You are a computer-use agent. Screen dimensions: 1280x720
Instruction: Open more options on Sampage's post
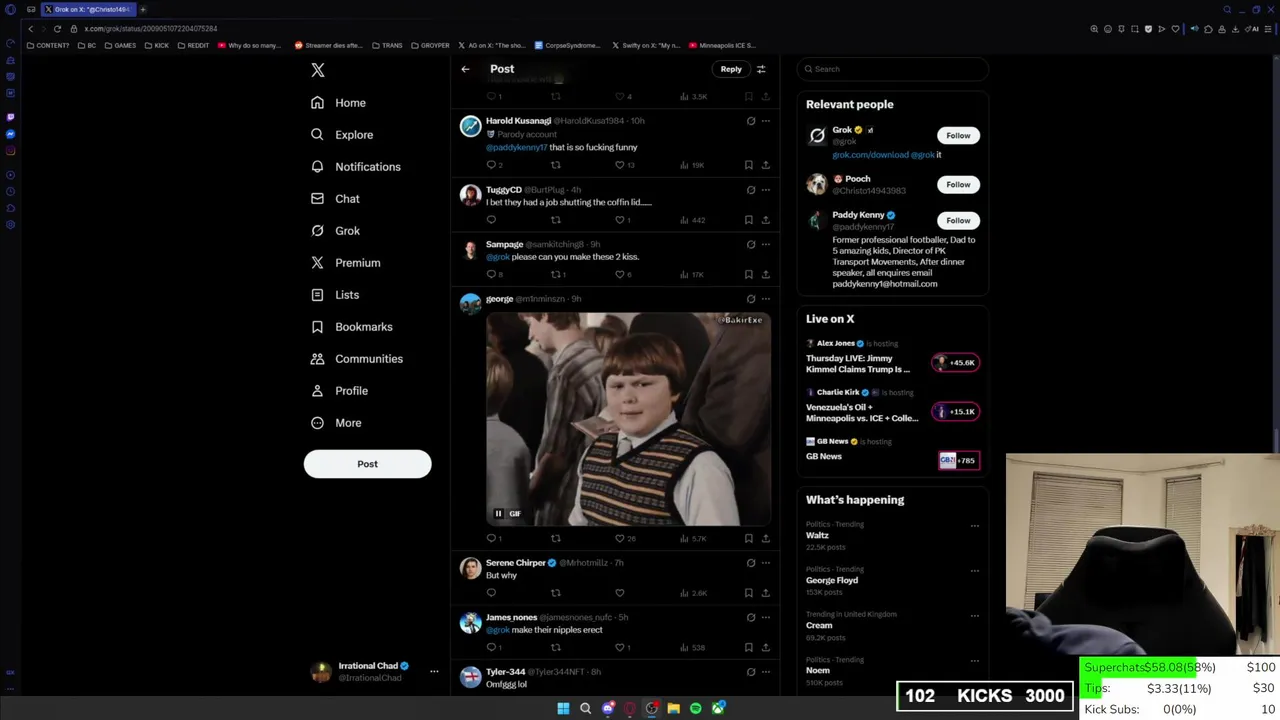[766, 244]
